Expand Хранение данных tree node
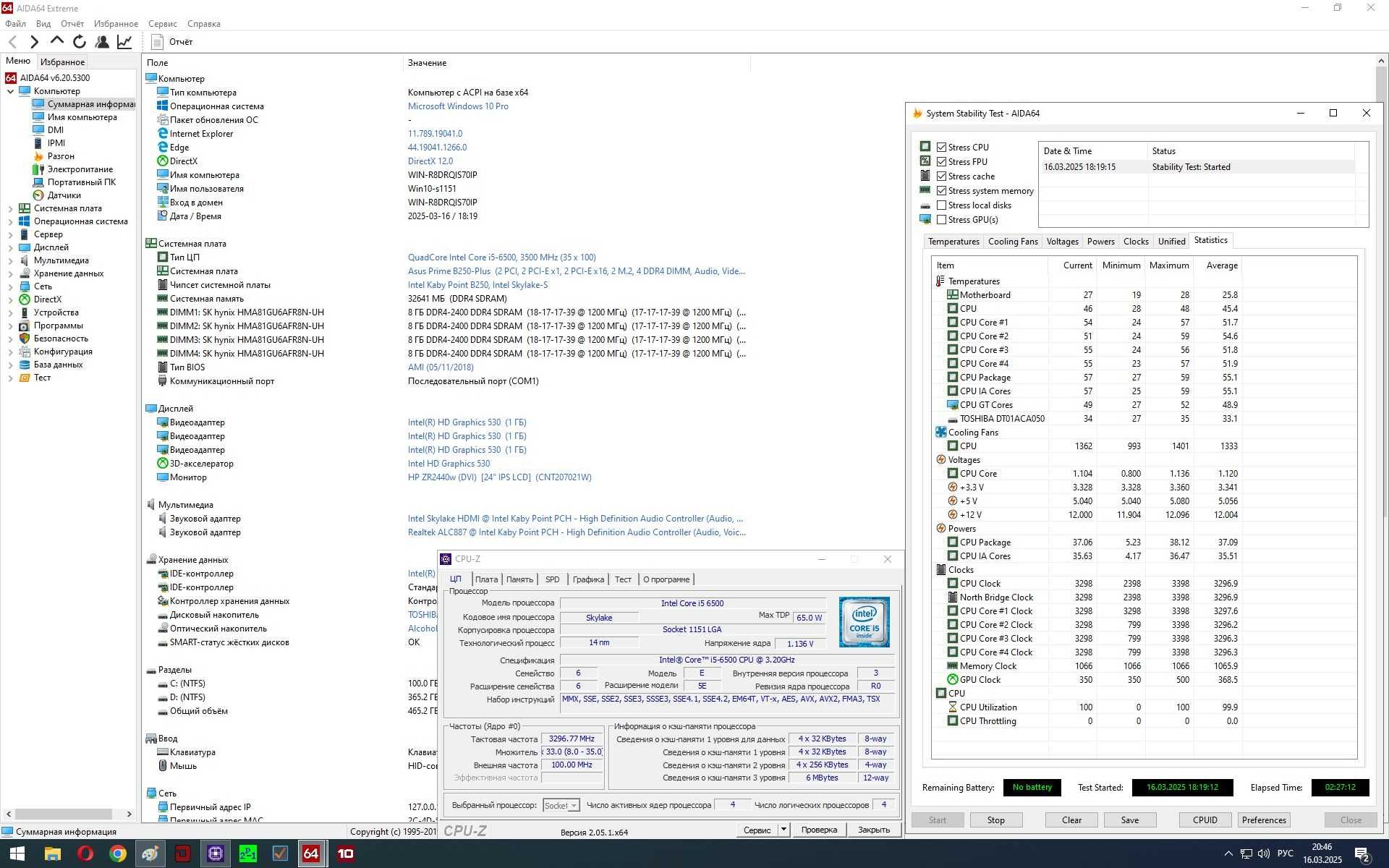The height and width of the screenshot is (868, 1389). 10,273
